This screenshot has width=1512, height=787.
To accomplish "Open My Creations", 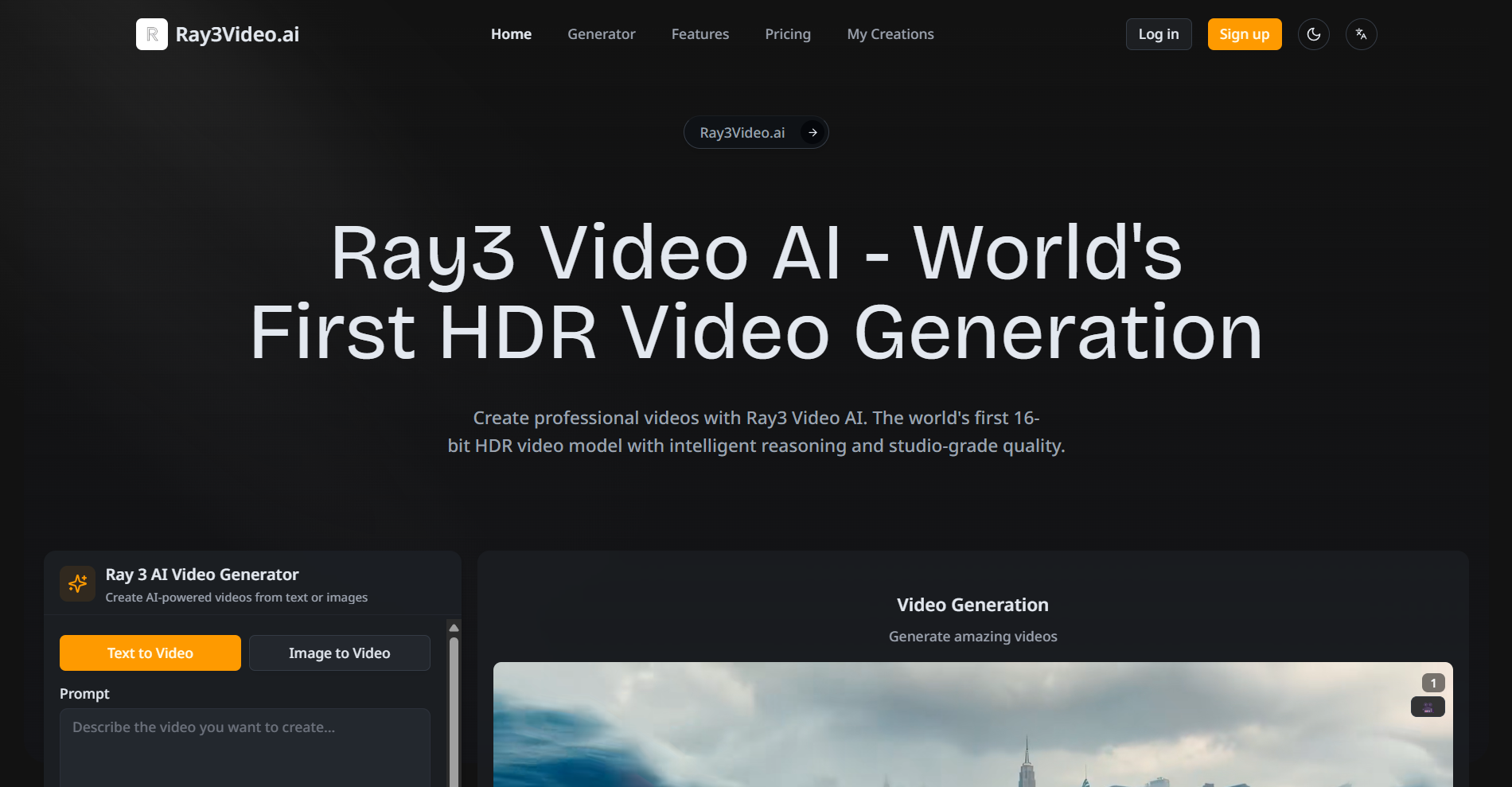I will [890, 34].
